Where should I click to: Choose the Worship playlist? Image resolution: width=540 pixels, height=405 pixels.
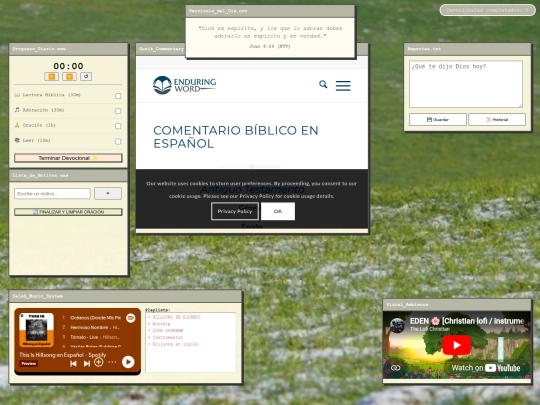pyautogui.click(x=162, y=324)
